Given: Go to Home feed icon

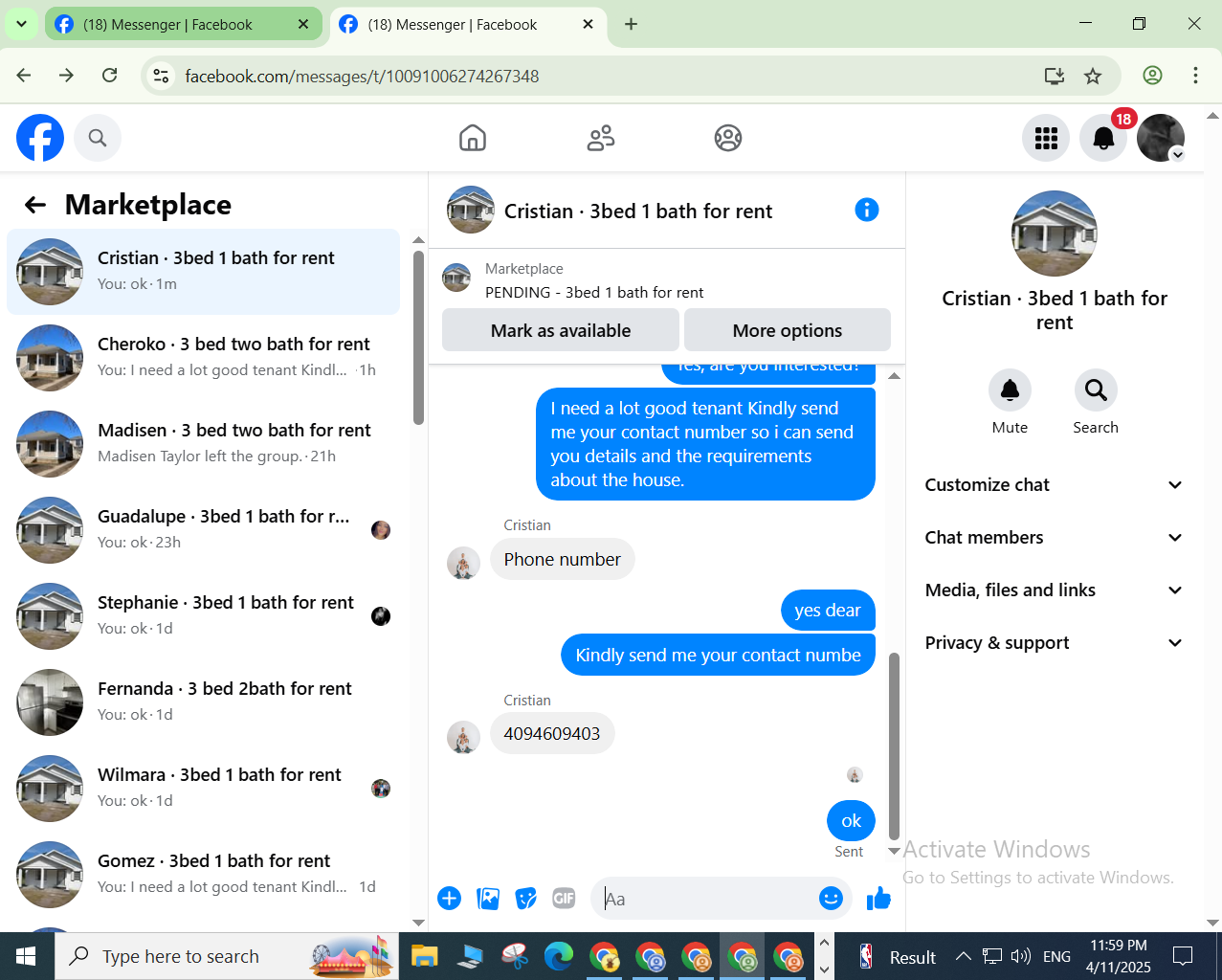Looking at the screenshot, I should point(473,138).
